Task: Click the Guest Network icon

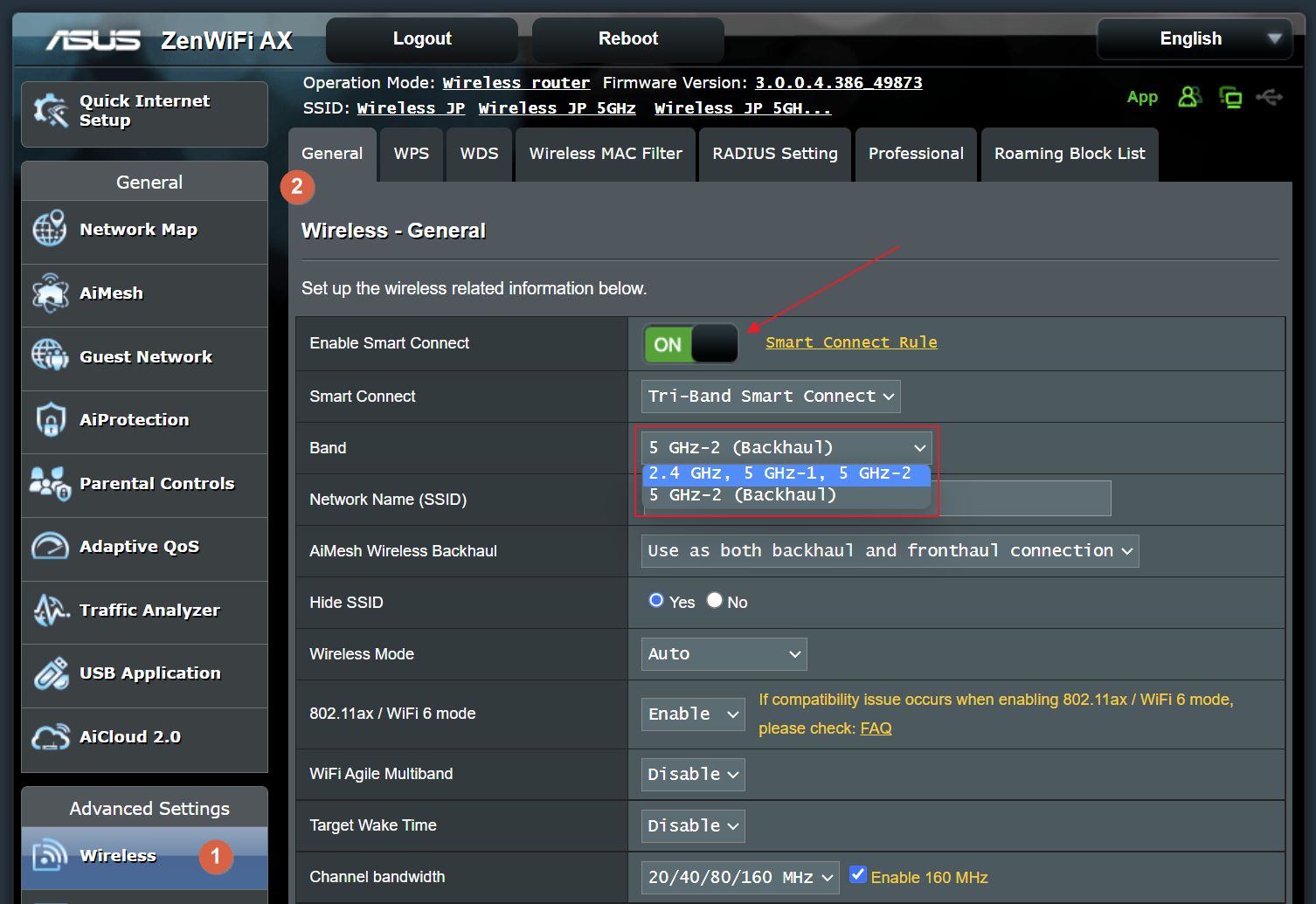Action: (x=50, y=356)
